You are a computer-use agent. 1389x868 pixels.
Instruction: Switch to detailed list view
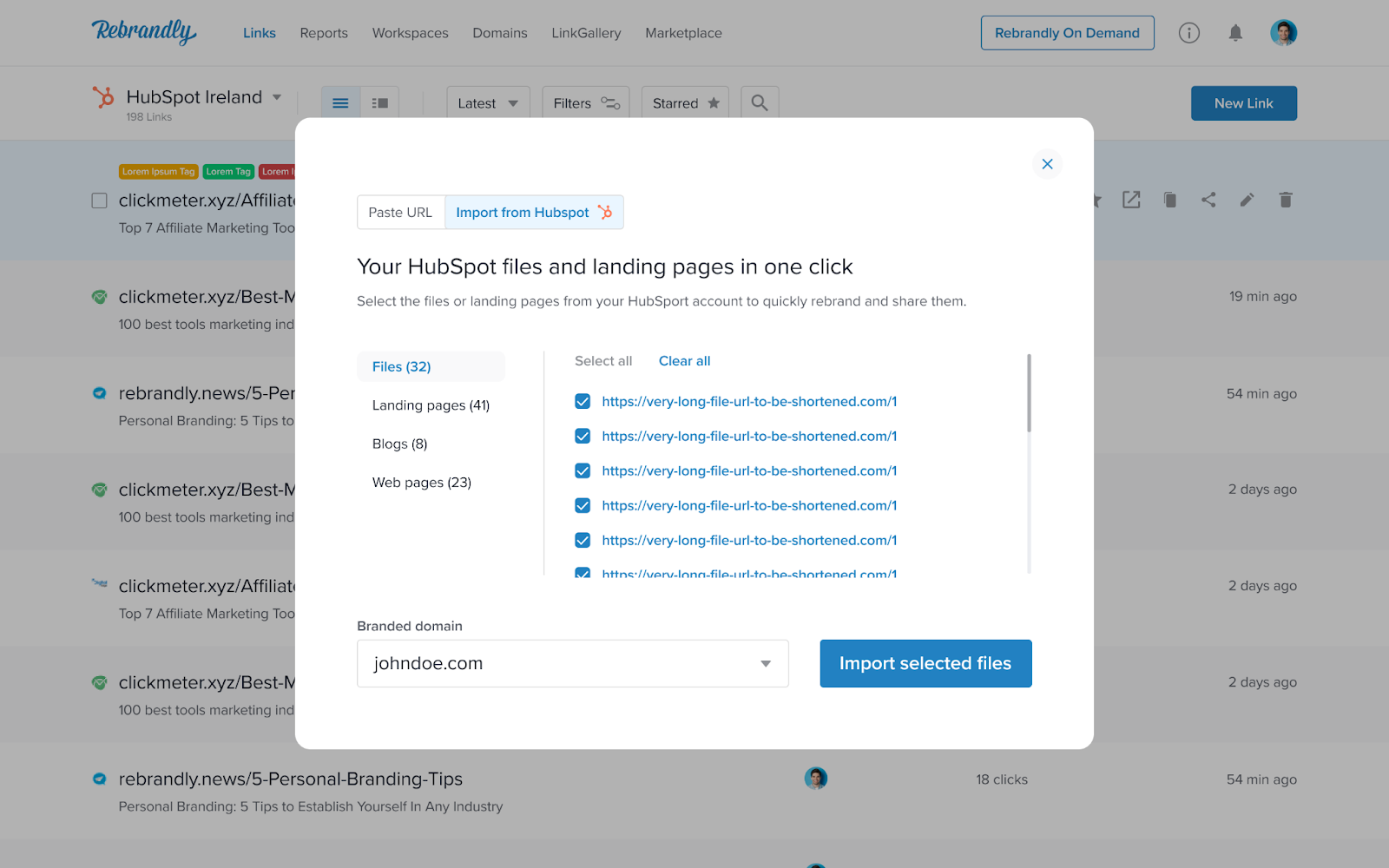[x=379, y=103]
